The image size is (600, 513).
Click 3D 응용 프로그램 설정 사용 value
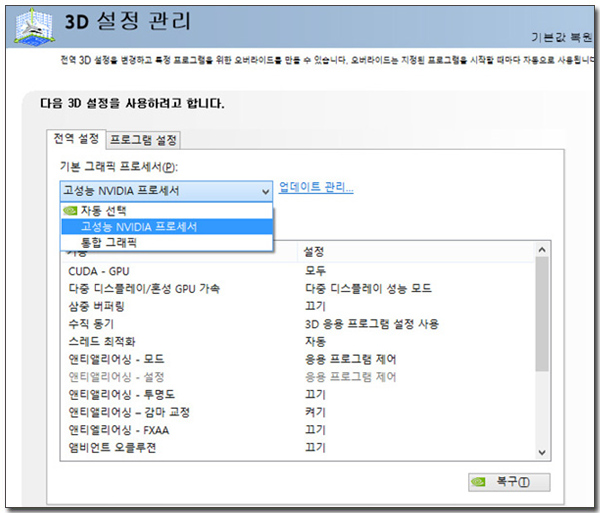[x=372, y=324]
